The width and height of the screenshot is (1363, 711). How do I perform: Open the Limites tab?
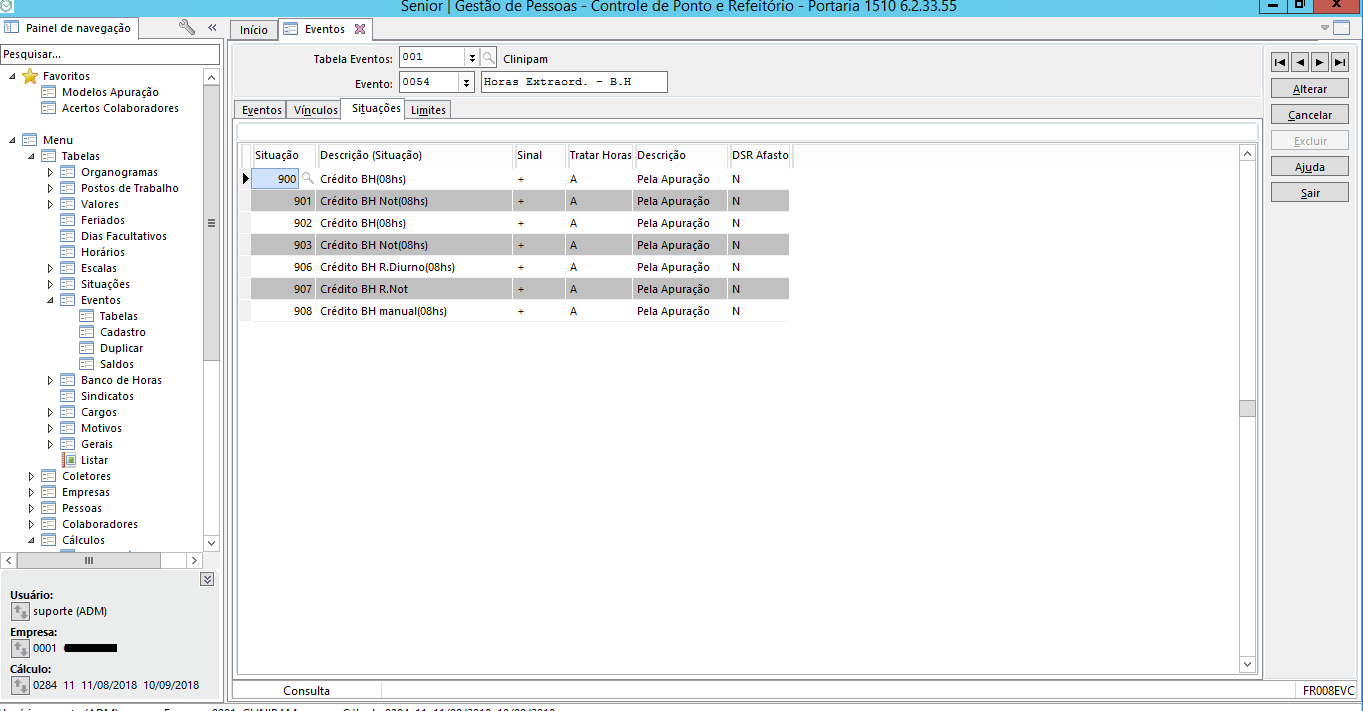(x=428, y=110)
